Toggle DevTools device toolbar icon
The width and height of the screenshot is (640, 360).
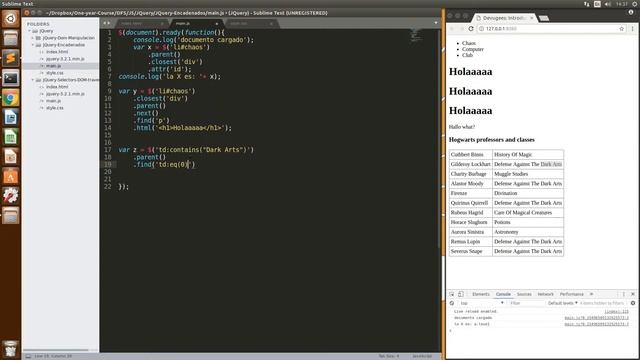tap(461, 294)
